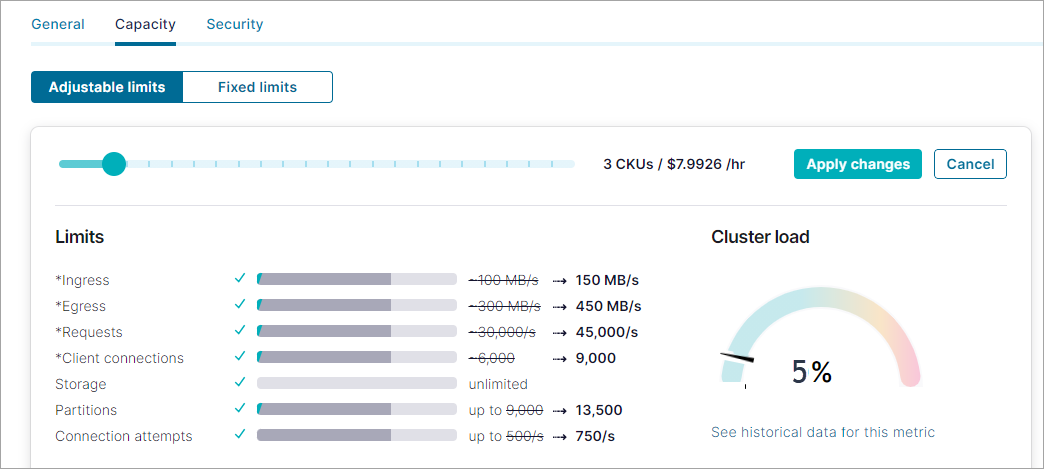Click the Cluster load gauge needle
Image resolution: width=1044 pixels, height=469 pixels.
[x=737, y=357]
